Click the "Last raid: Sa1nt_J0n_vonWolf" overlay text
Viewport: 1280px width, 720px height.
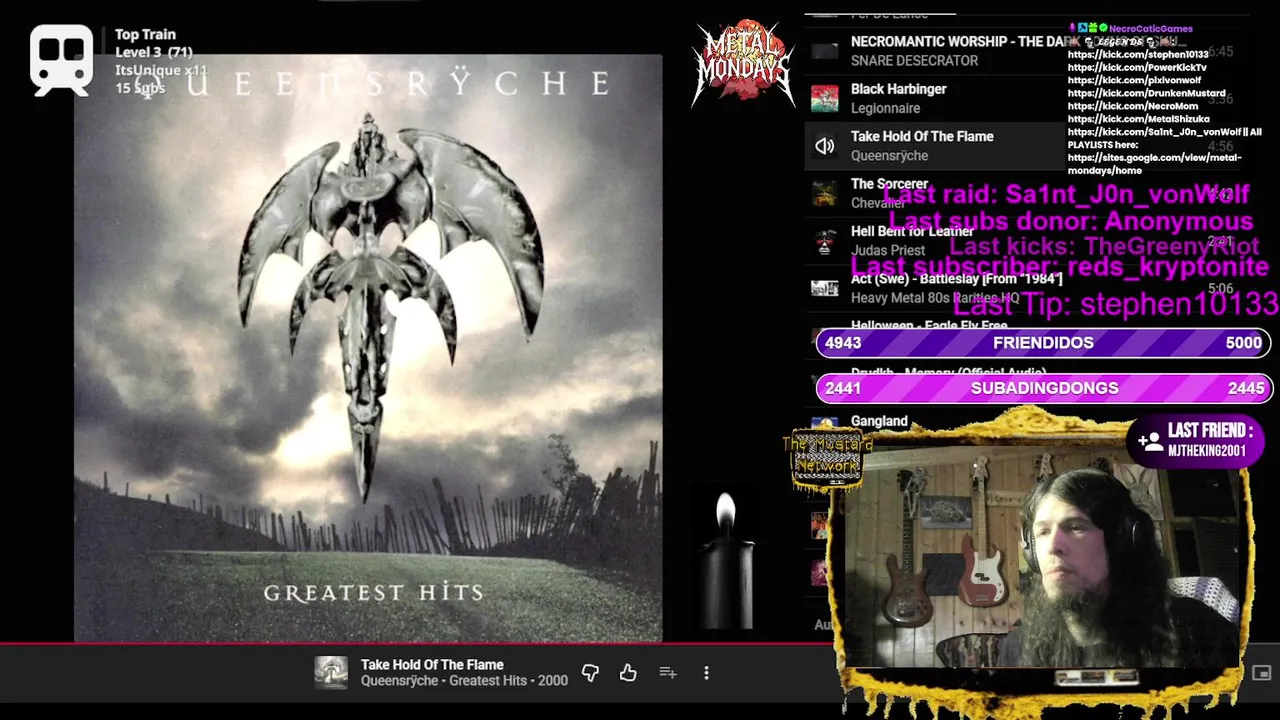point(1067,194)
